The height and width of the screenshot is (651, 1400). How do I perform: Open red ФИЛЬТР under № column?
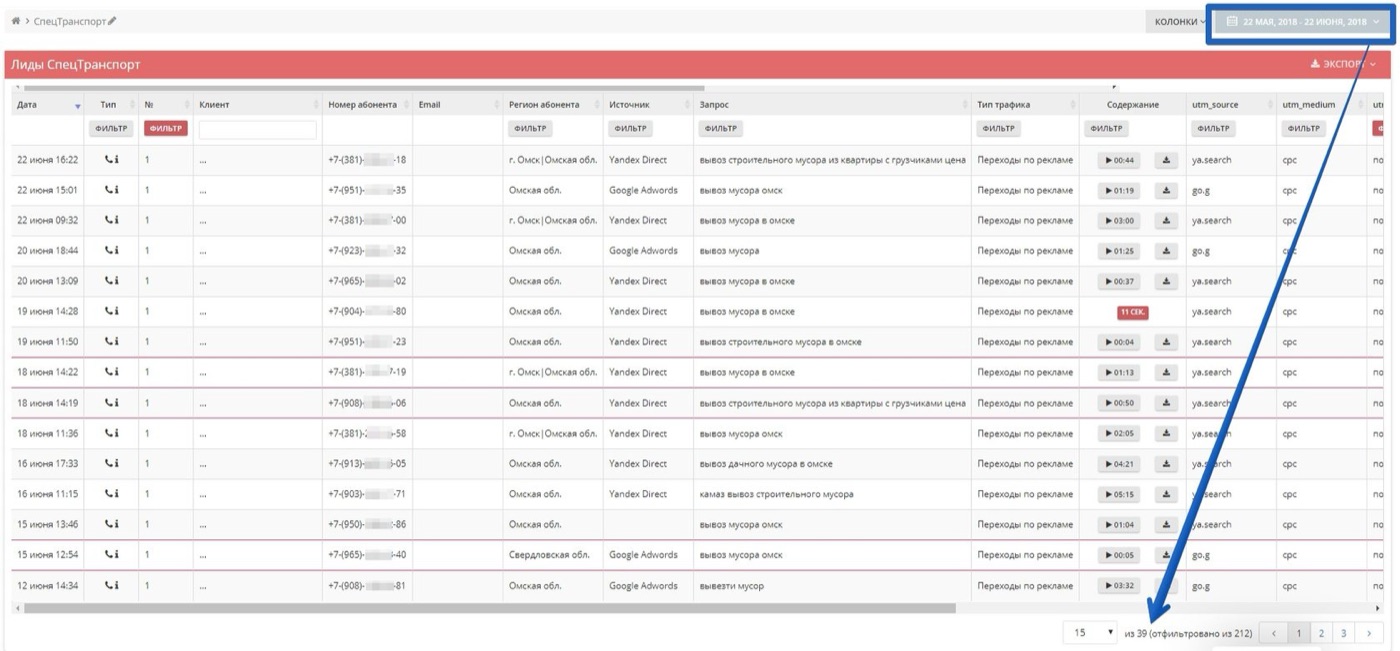pyautogui.click(x=165, y=128)
